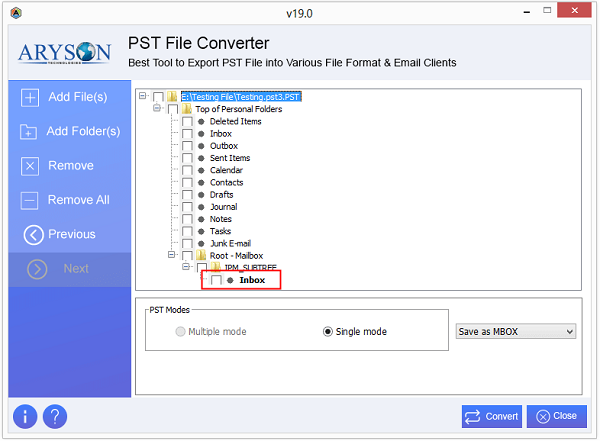
Task: Select the Junk E-mail label
Action: [230, 243]
